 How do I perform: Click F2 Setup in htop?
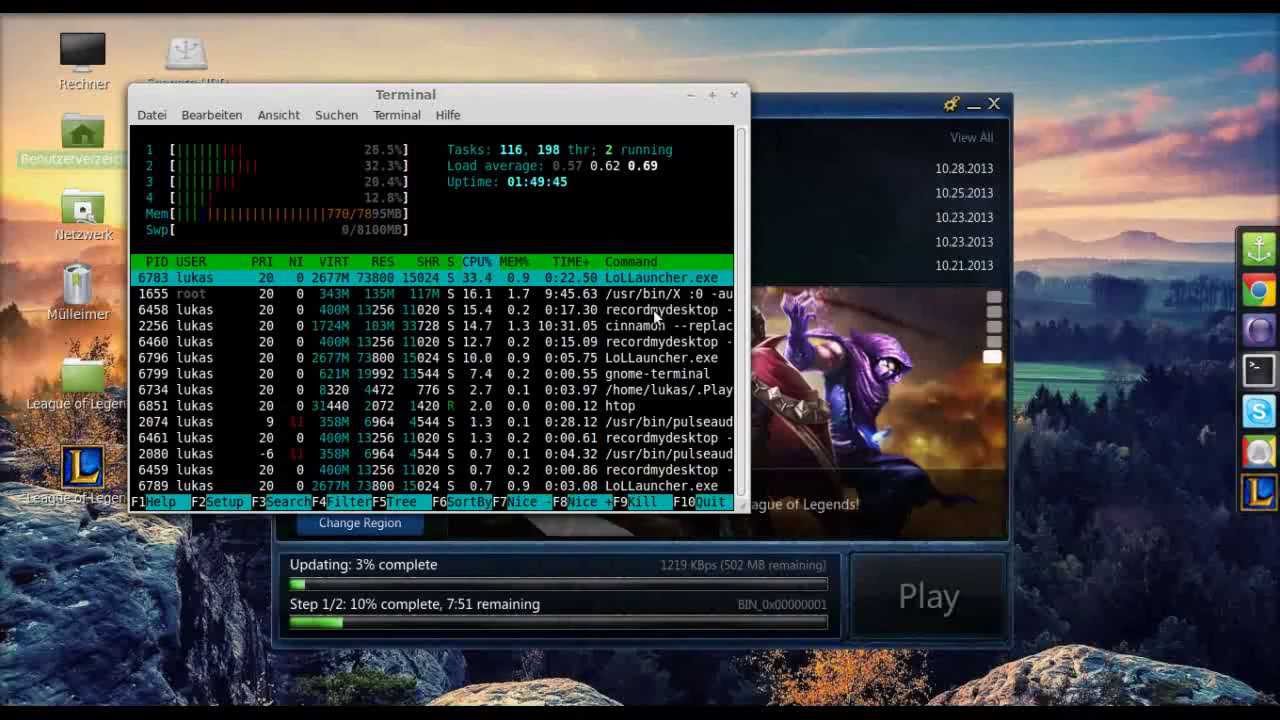click(x=220, y=502)
